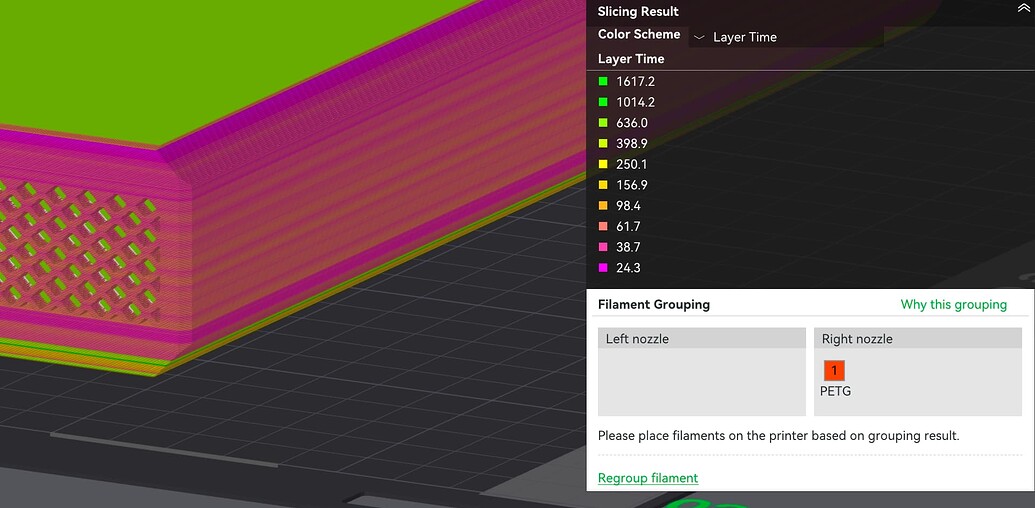Click the Slicing Result title
Viewport: 1035px width, 508px height.
click(638, 11)
